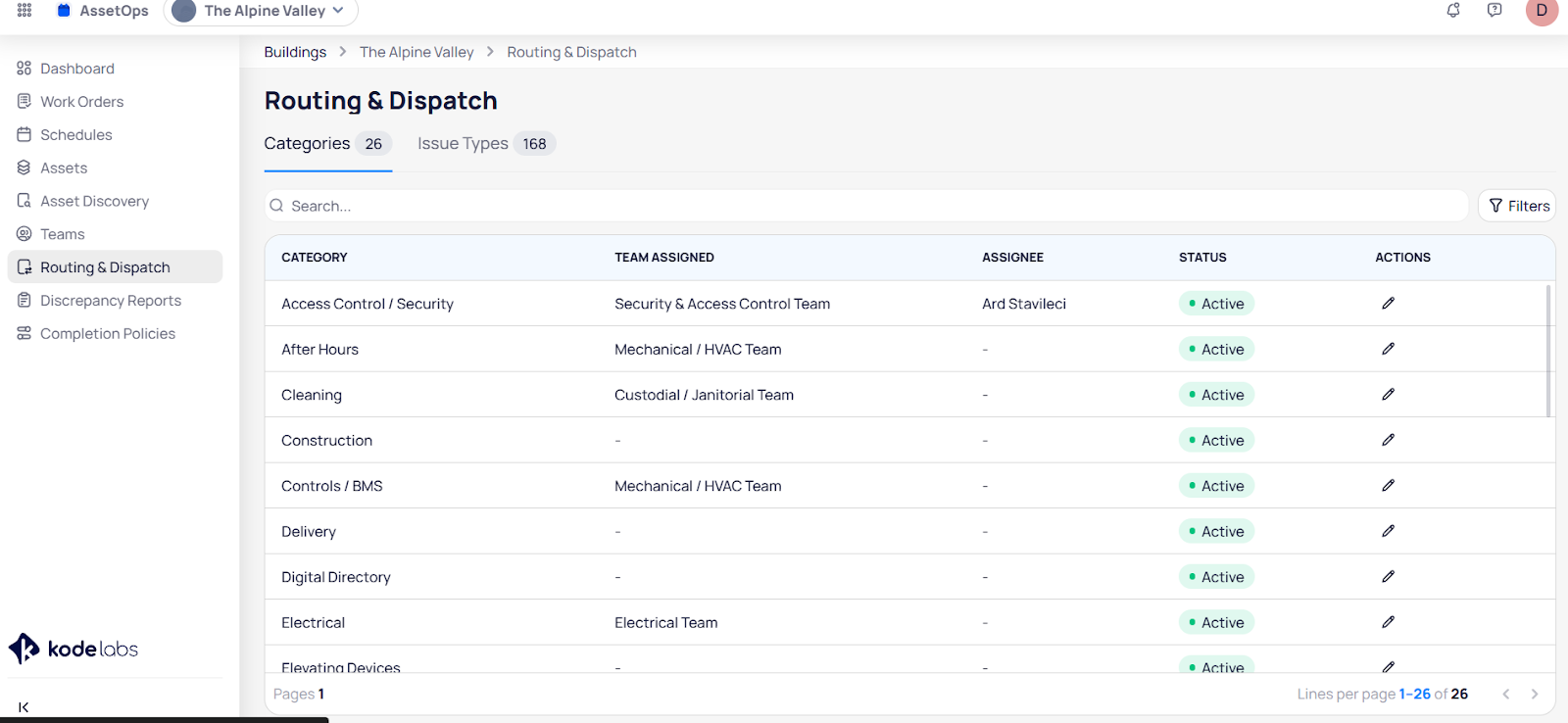Click The Alpine Valley breadcrumb link
Viewport: 1568px width, 723px height.
416,52
